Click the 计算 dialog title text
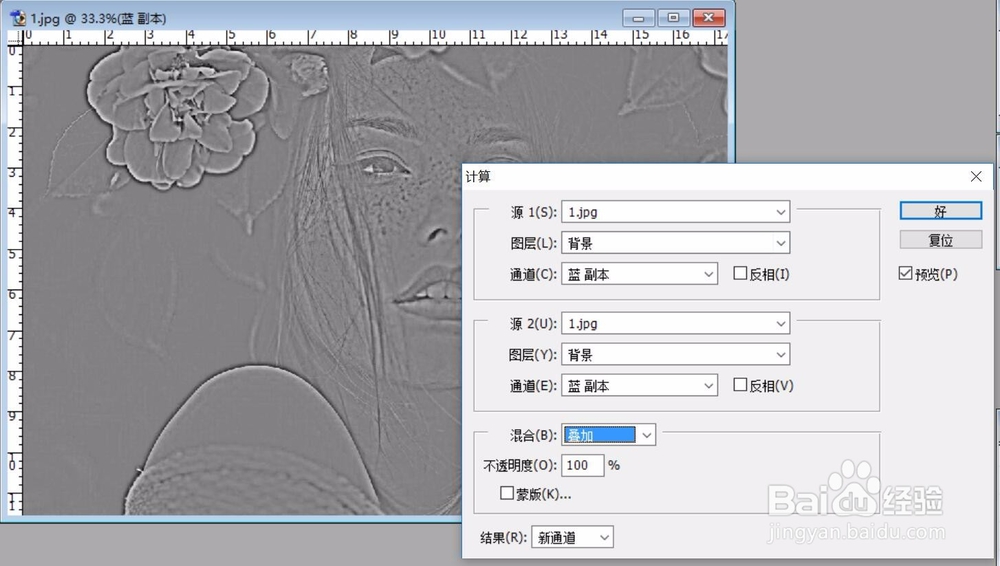The image size is (1000, 566). (x=478, y=177)
